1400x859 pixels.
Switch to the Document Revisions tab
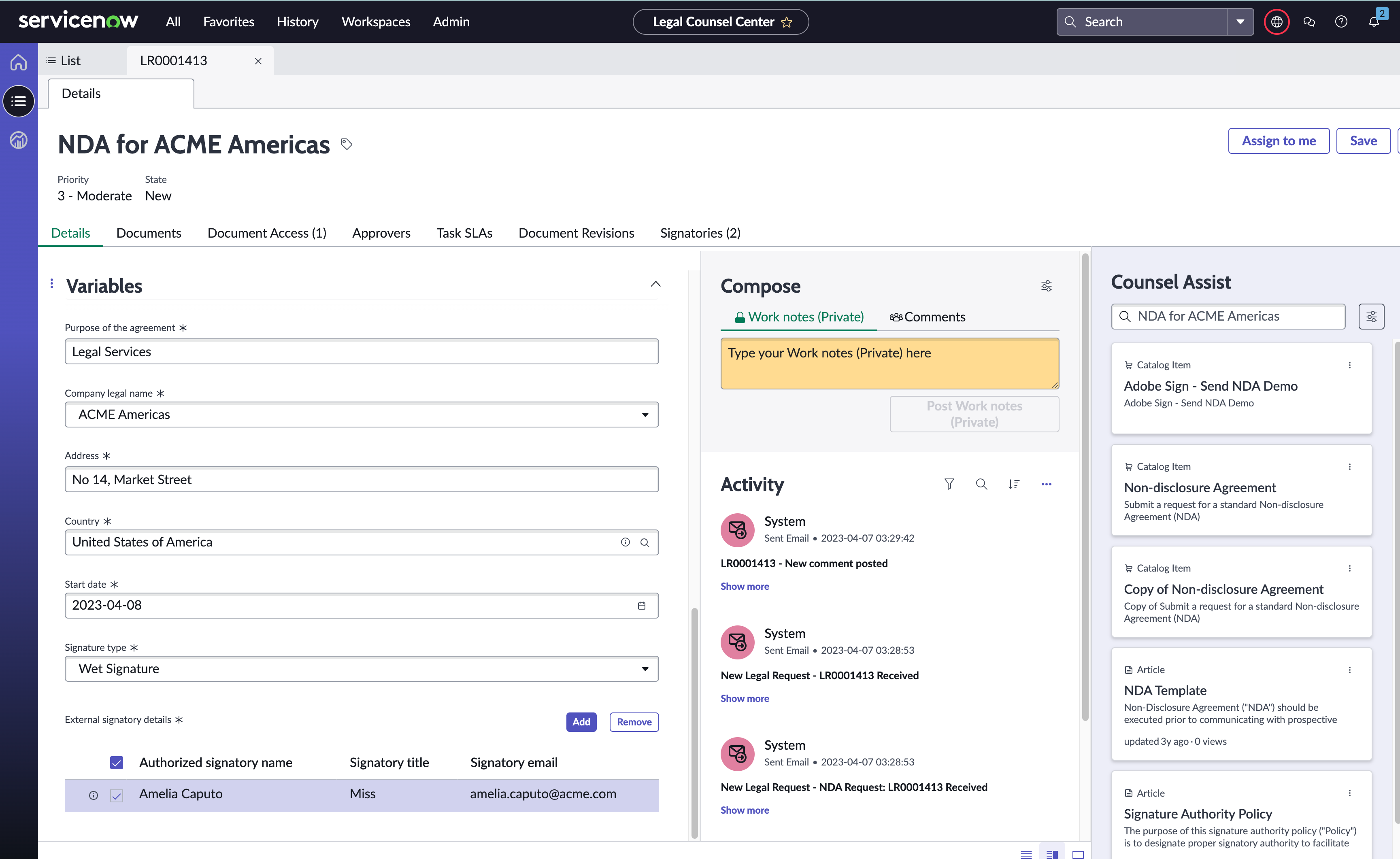coord(576,233)
